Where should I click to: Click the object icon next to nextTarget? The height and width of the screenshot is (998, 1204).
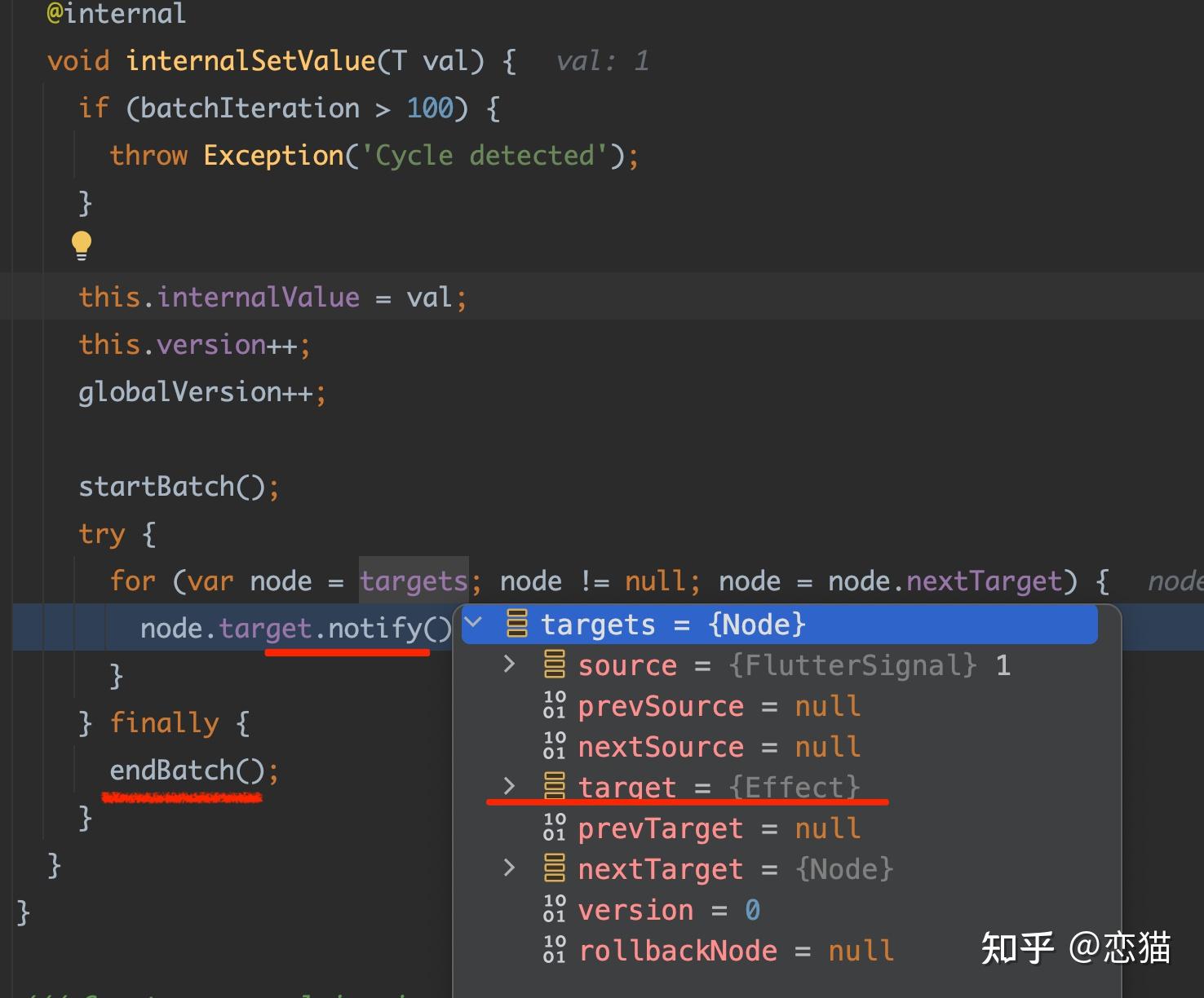pos(555,868)
